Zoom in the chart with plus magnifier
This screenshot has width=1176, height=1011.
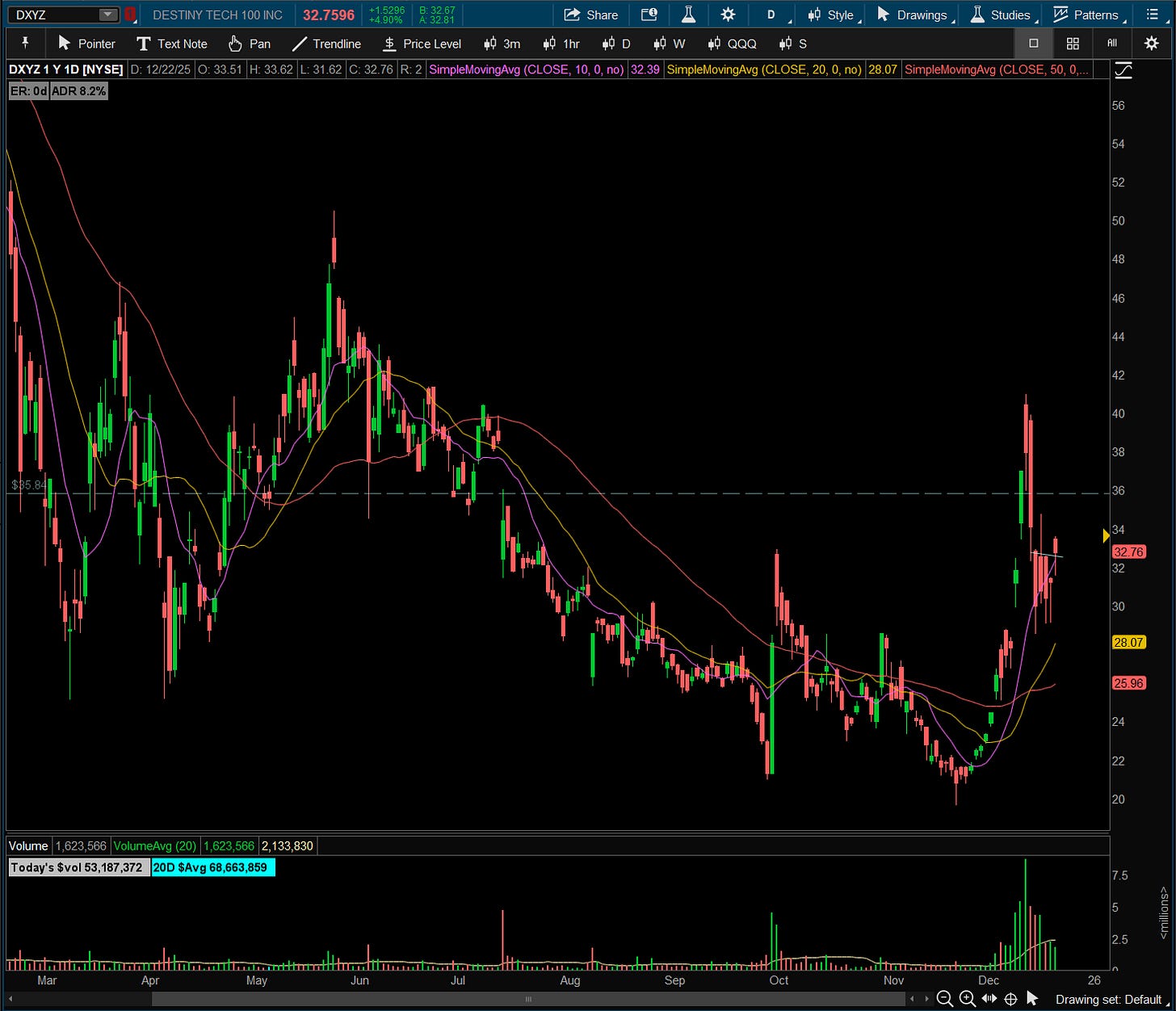[x=967, y=1000]
